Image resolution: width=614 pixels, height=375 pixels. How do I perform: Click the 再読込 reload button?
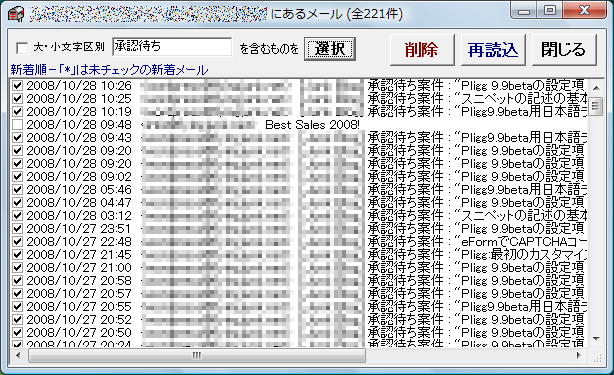(x=493, y=50)
